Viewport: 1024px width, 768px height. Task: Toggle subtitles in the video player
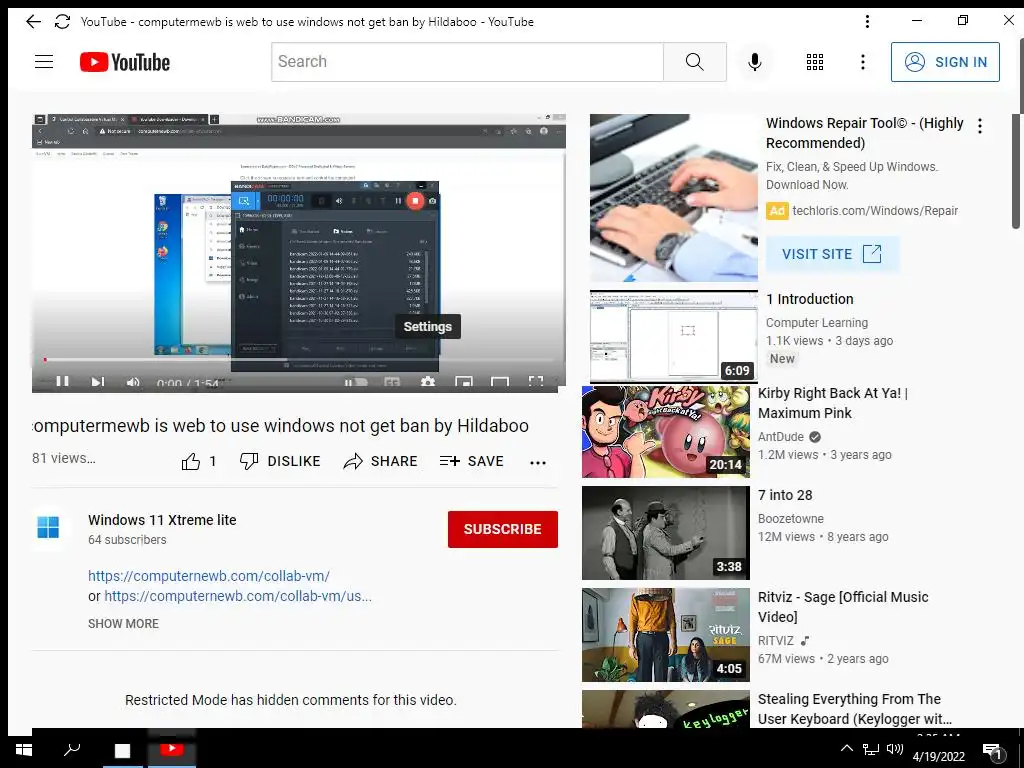tap(392, 383)
